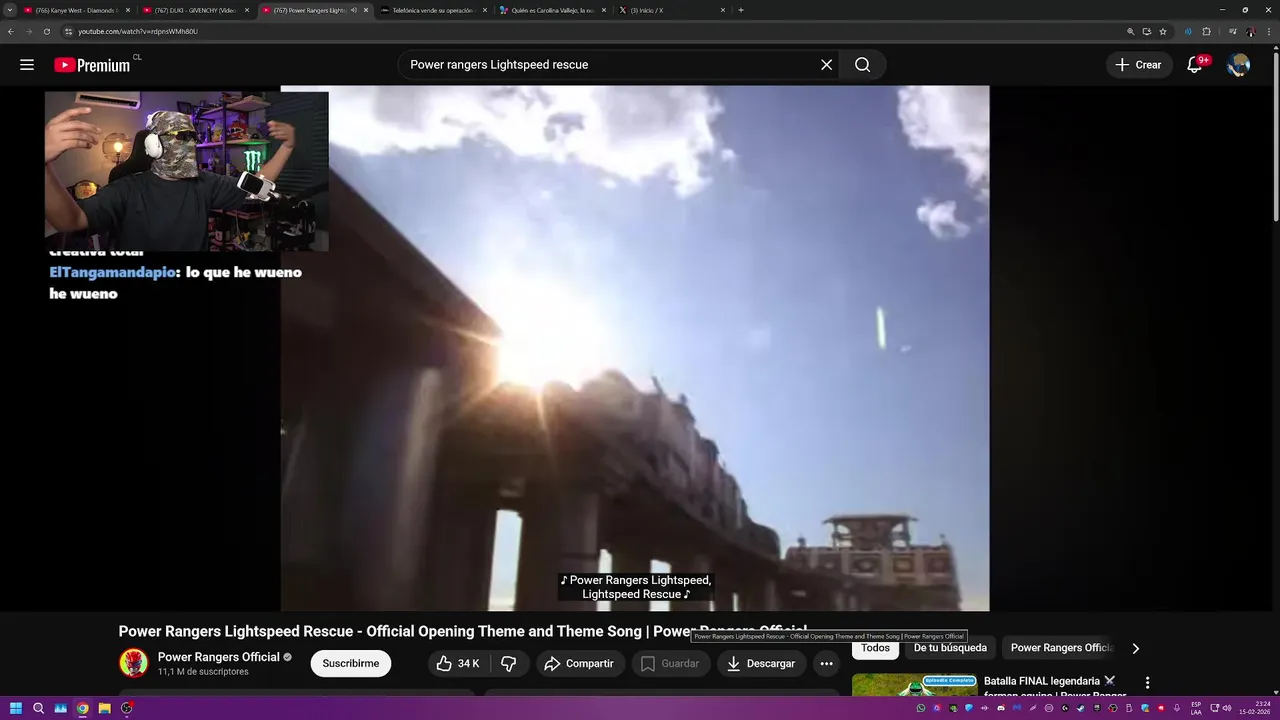1280x720 pixels.
Task: Close the Inicio / X tab
Action: [x=723, y=10]
